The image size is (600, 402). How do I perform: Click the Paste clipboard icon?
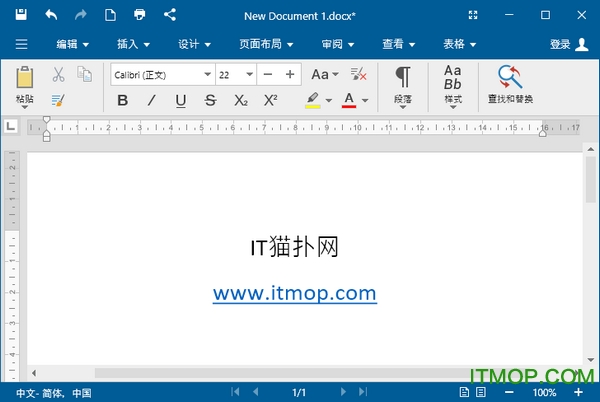[25, 77]
